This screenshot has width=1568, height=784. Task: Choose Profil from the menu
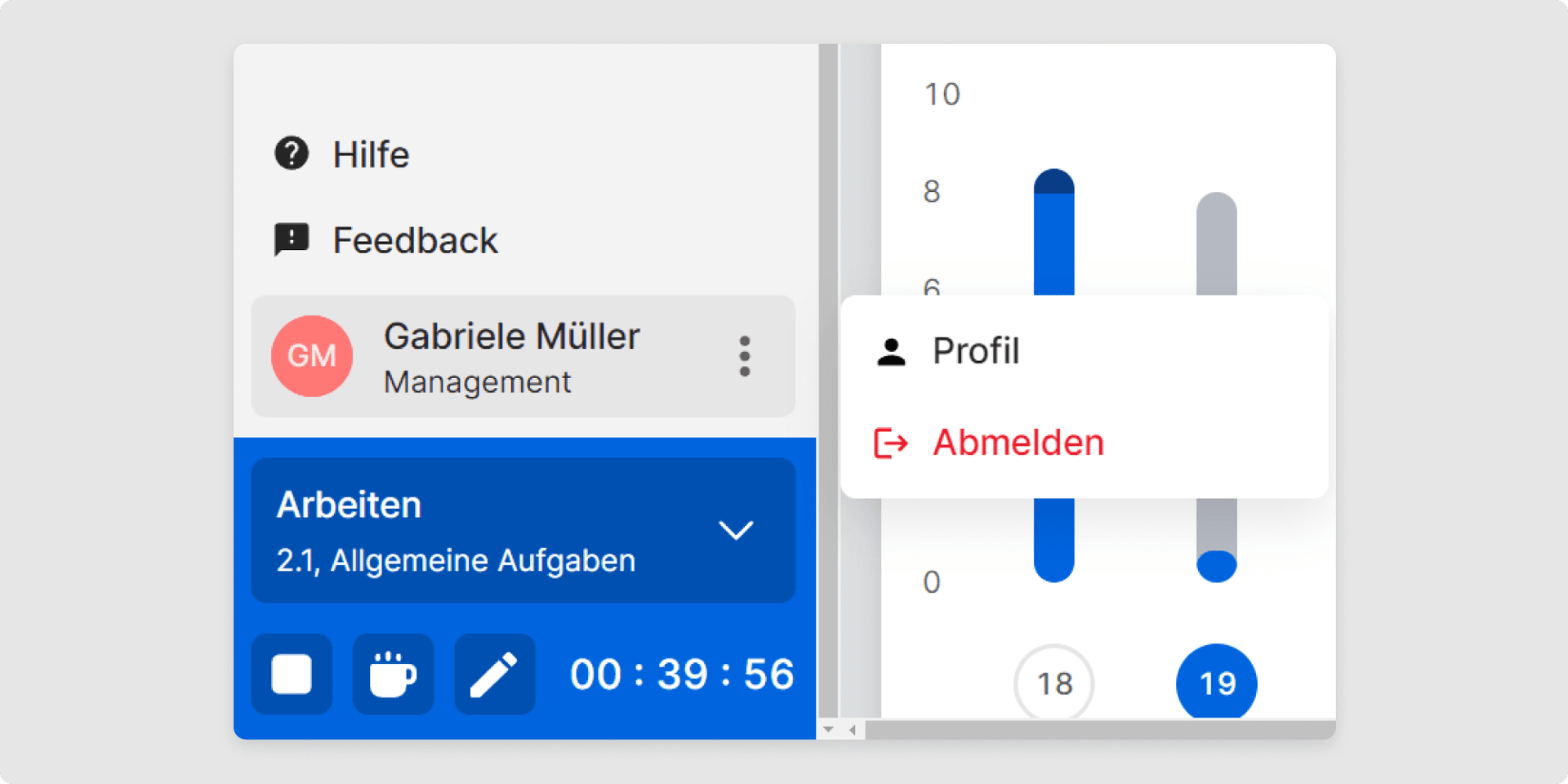tap(976, 350)
